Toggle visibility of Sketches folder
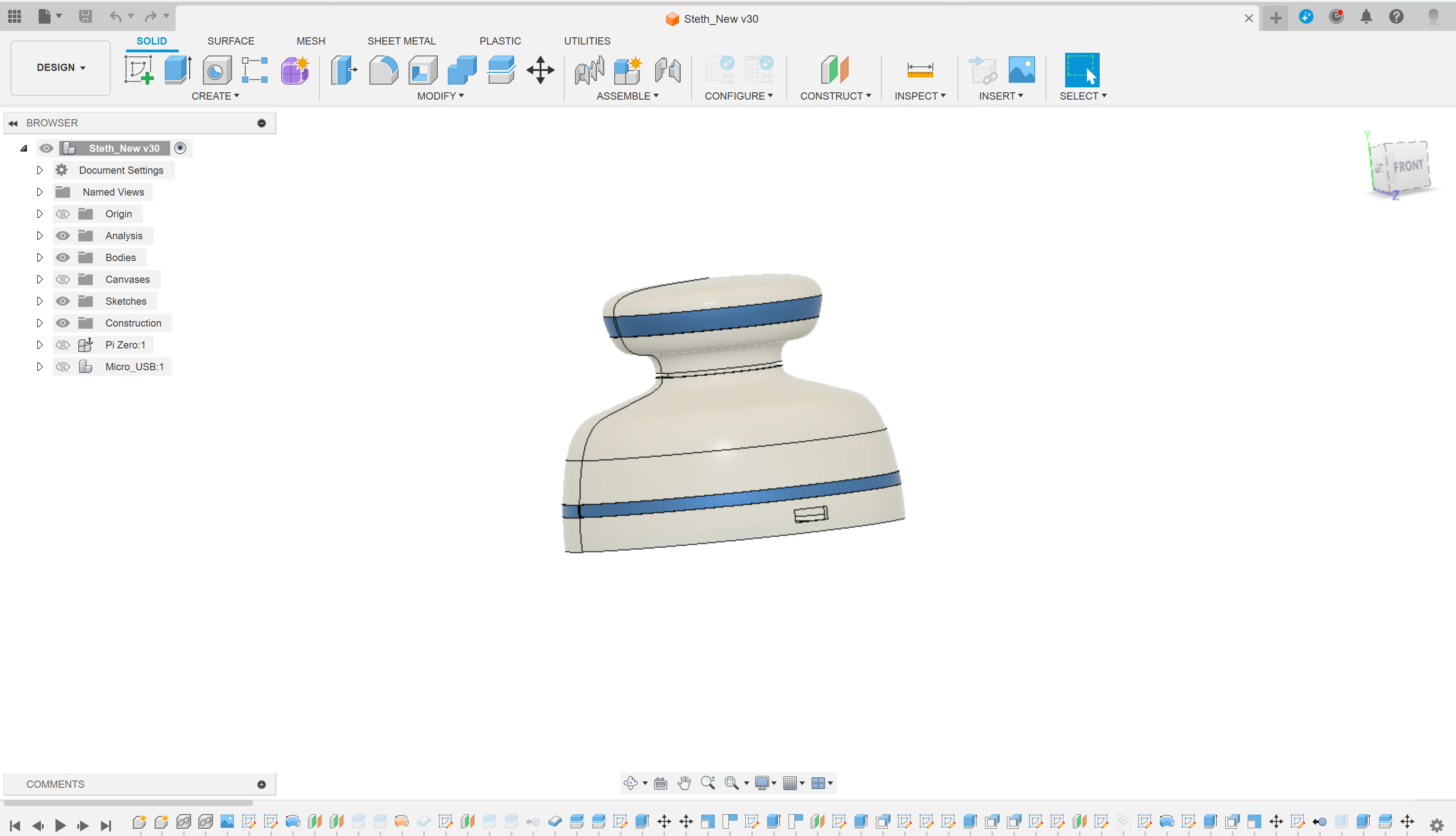 point(62,300)
